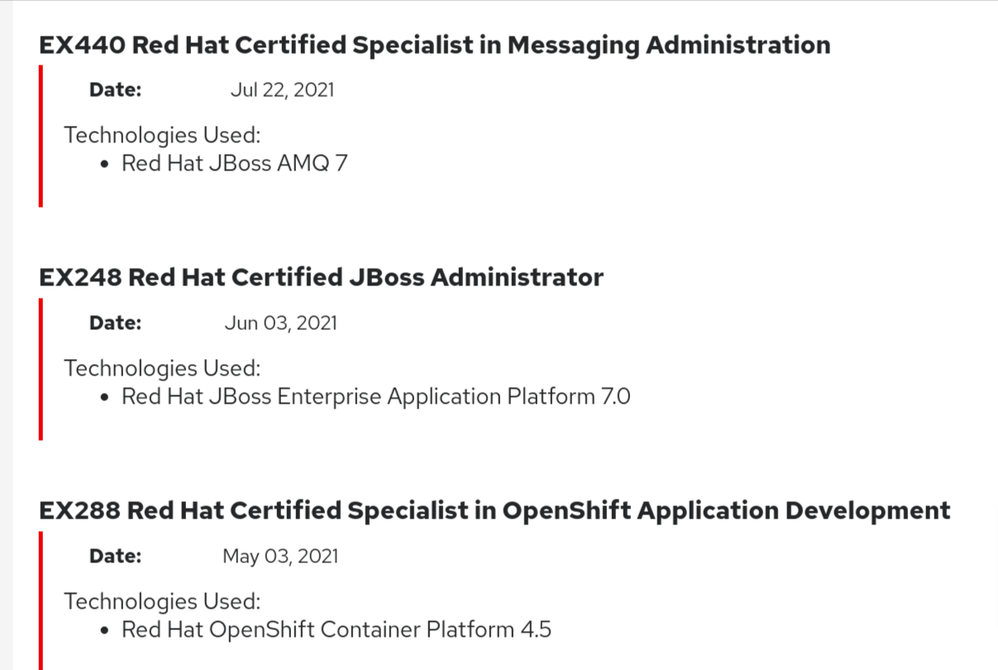Select the Jul 22, 2021 date value
This screenshot has width=998, height=670.
coord(282,90)
